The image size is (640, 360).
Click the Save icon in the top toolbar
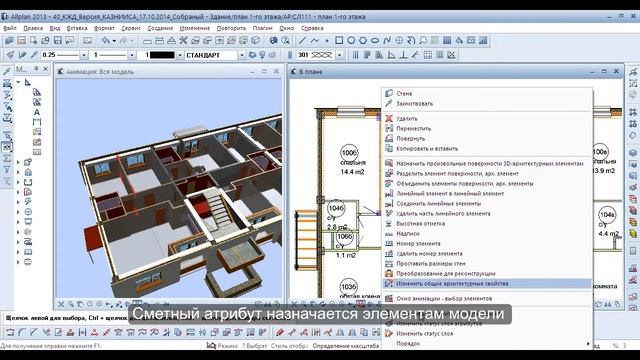58,40
